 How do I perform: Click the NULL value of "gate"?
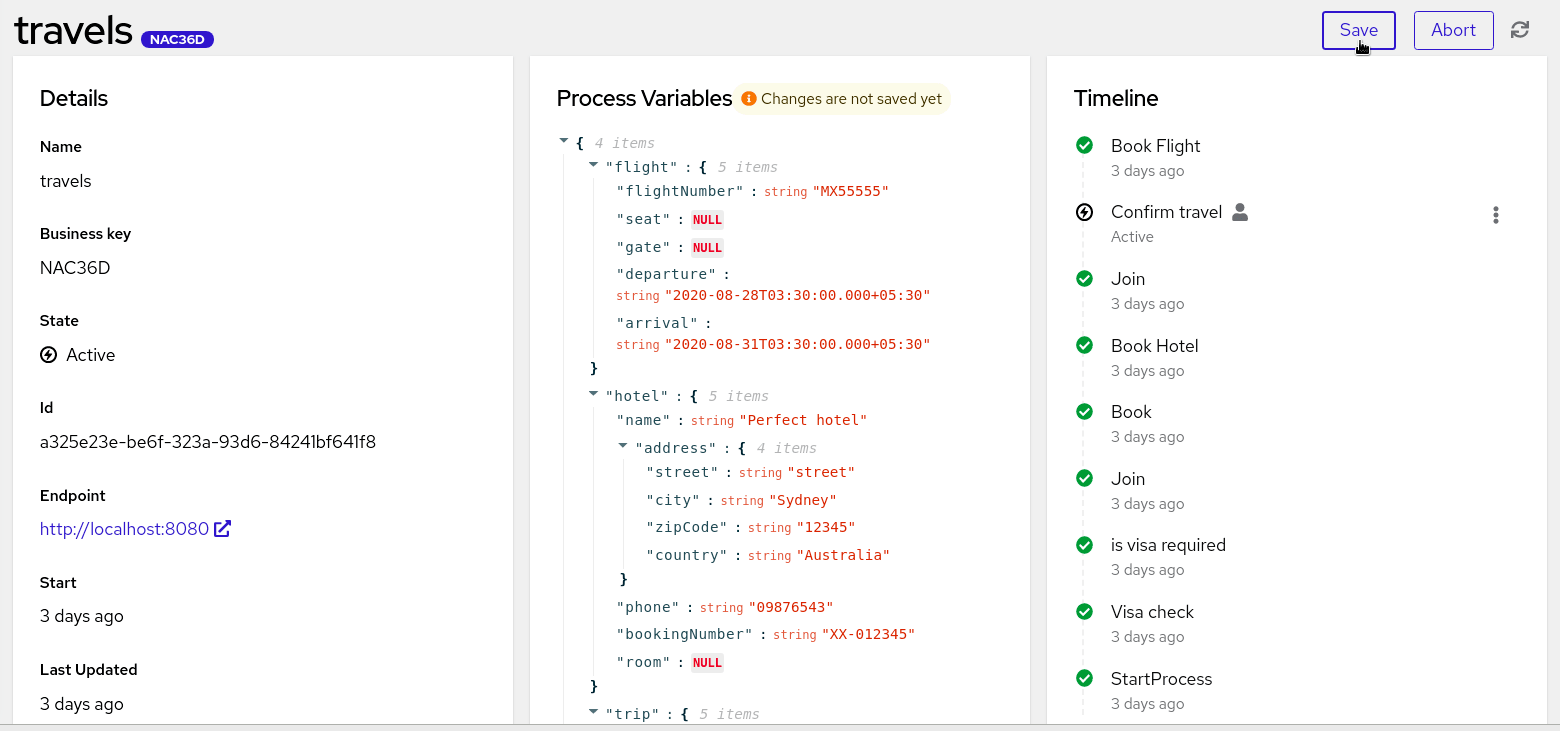(707, 248)
